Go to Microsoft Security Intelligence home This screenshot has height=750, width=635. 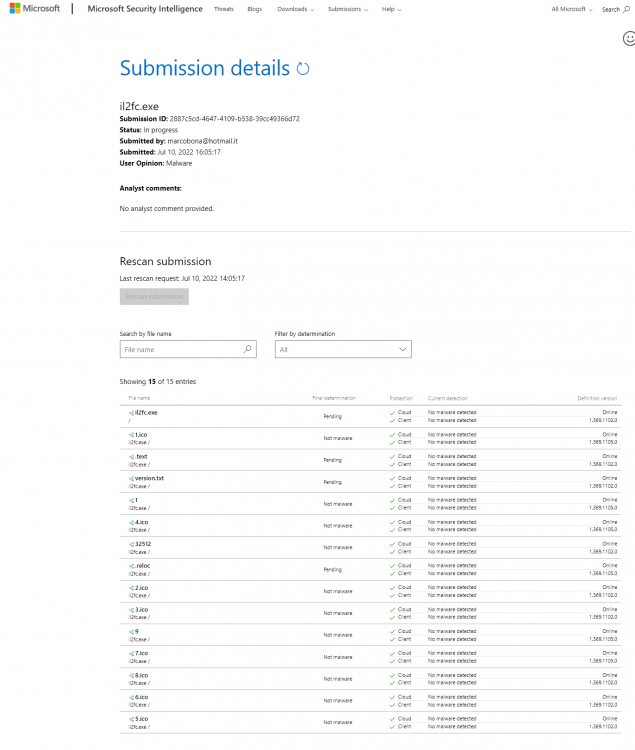[x=145, y=9]
